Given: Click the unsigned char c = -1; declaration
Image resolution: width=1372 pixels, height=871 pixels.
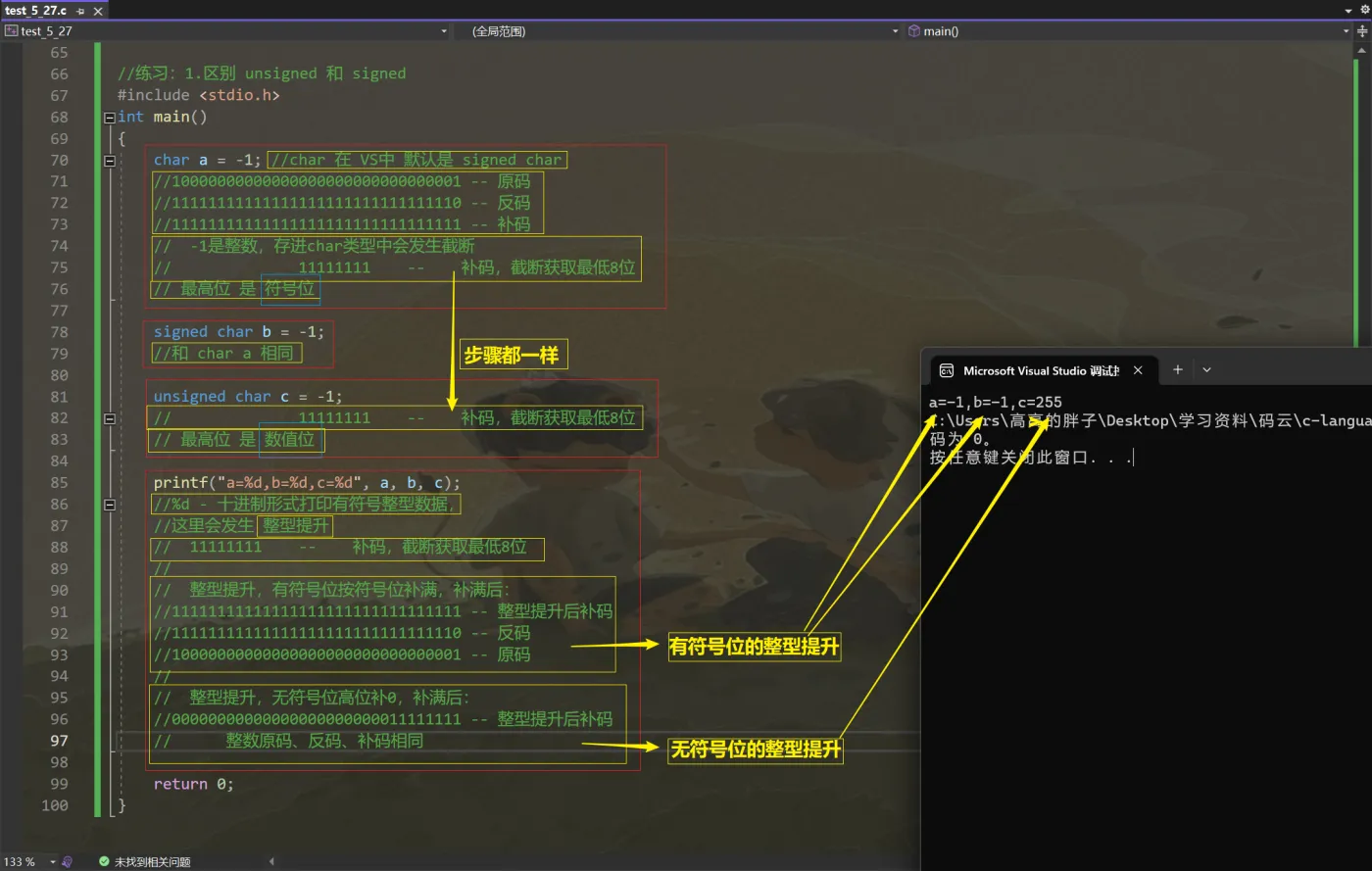Looking at the screenshot, I should (248, 397).
